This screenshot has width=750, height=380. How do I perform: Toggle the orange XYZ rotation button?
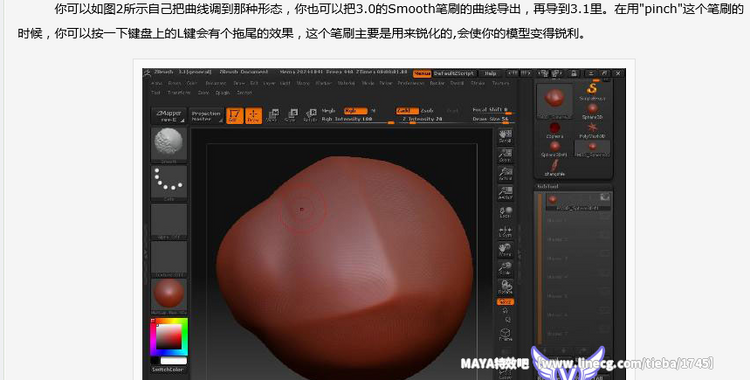point(505,302)
